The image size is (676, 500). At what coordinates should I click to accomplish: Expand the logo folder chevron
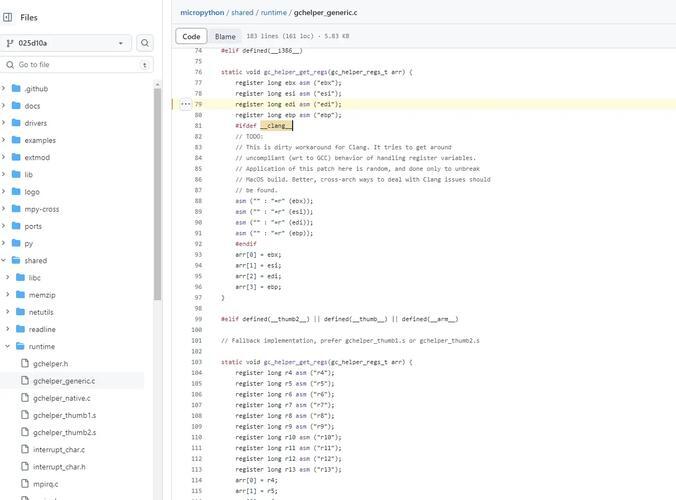3,191
